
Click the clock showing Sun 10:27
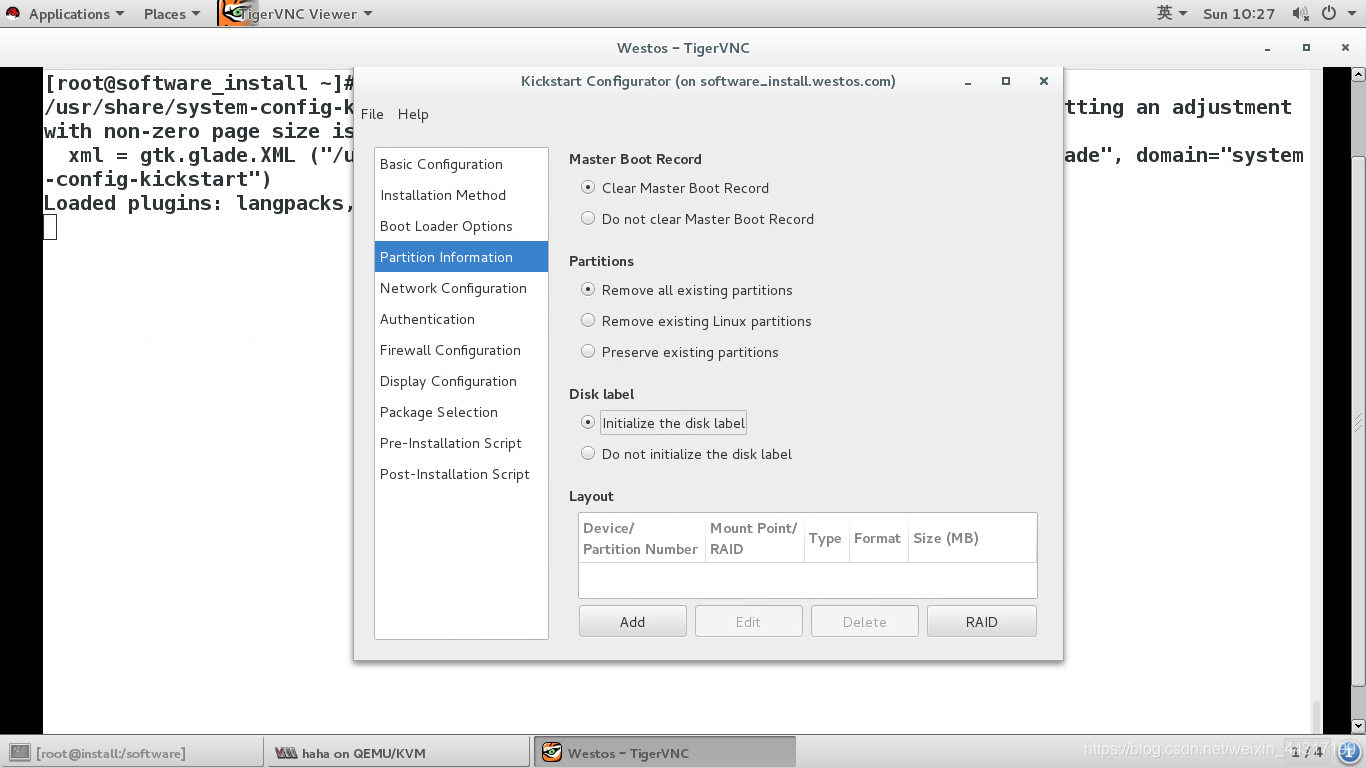click(1239, 14)
